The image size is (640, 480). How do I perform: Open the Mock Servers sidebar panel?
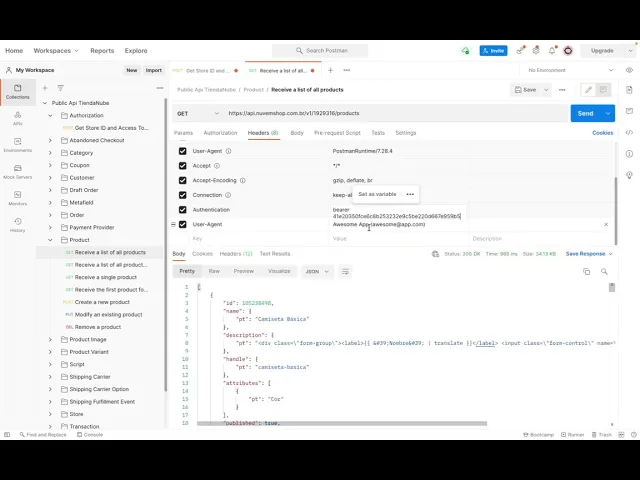tap(18, 172)
